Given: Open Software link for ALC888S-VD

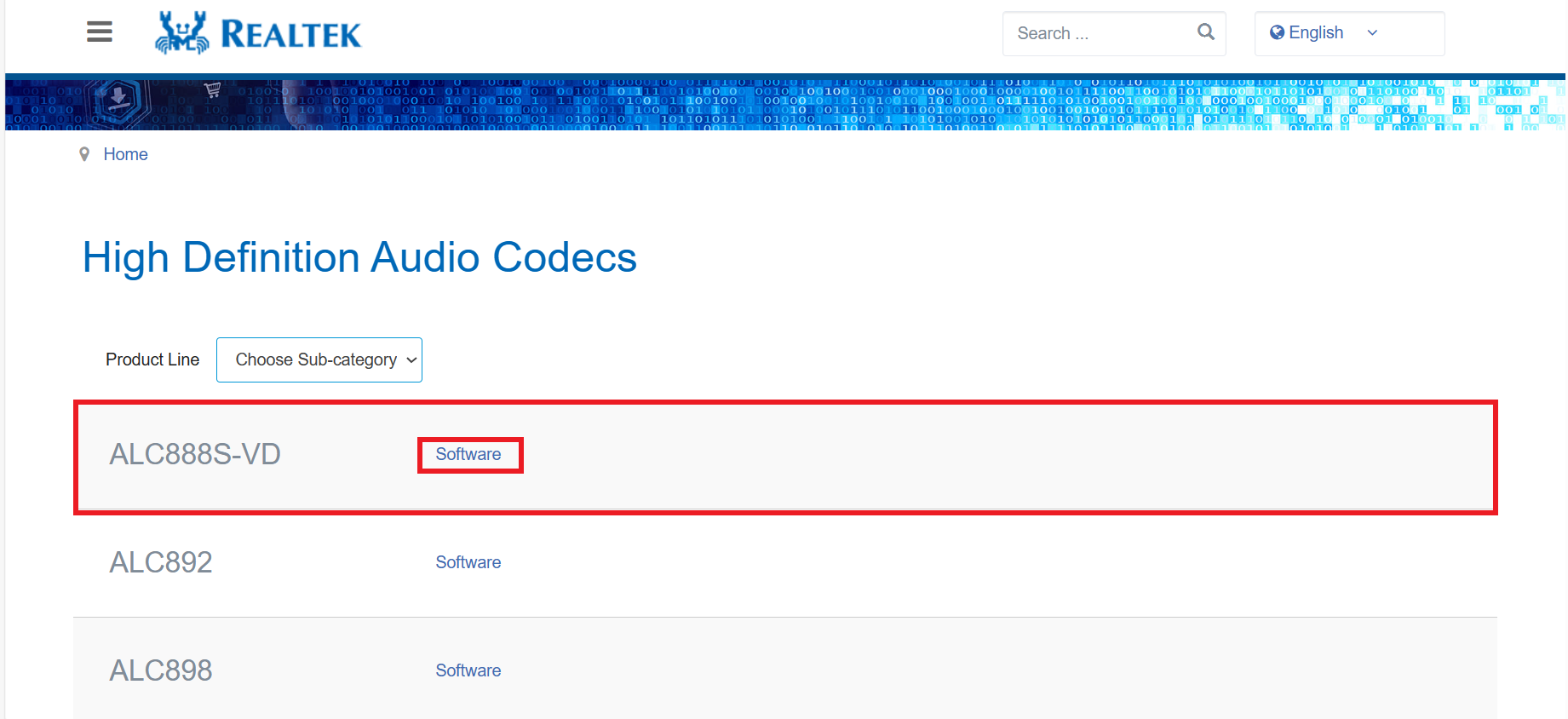Looking at the screenshot, I should click(x=468, y=454).
